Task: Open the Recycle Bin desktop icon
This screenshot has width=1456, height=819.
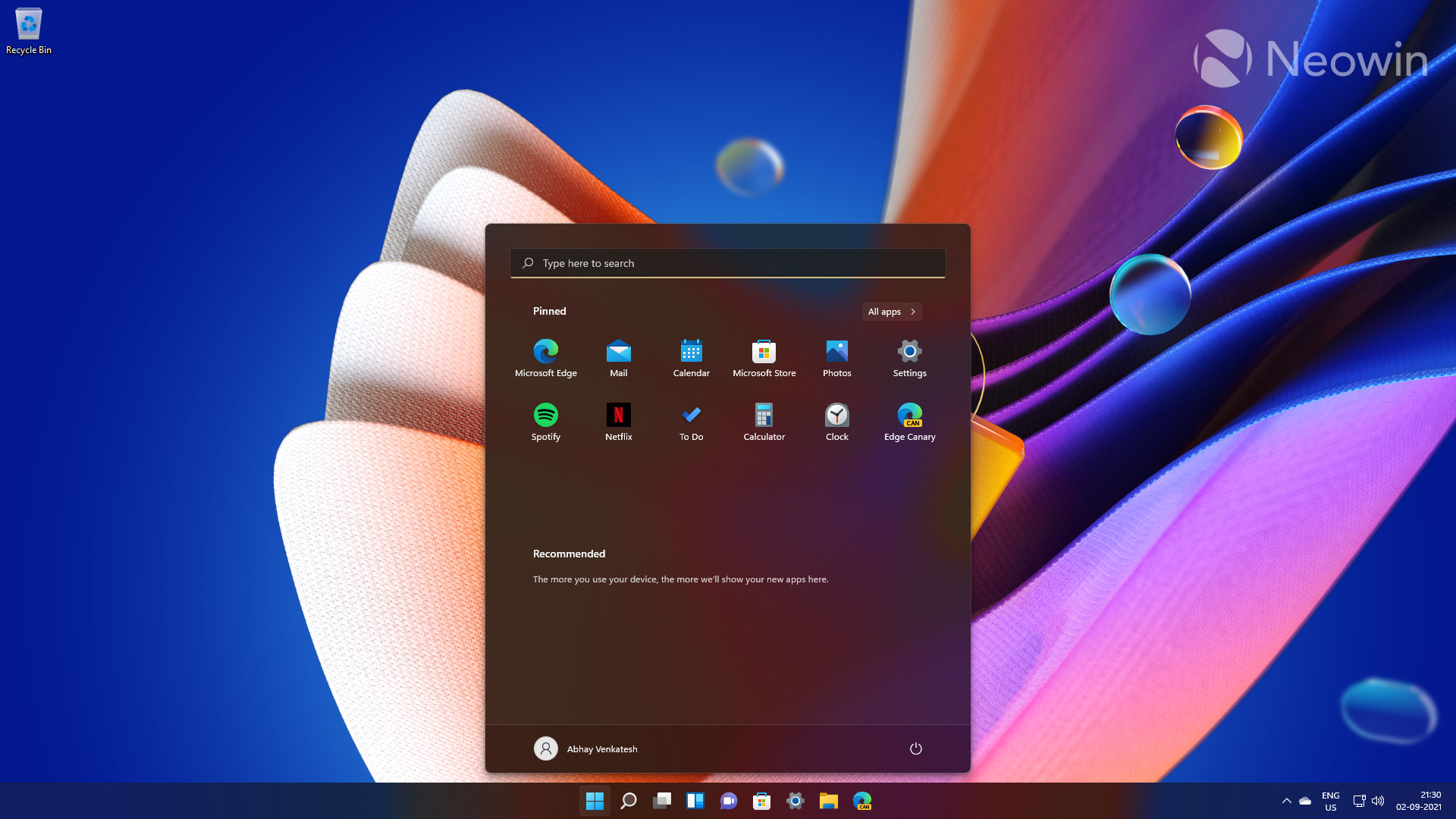Action: [29, 31]
